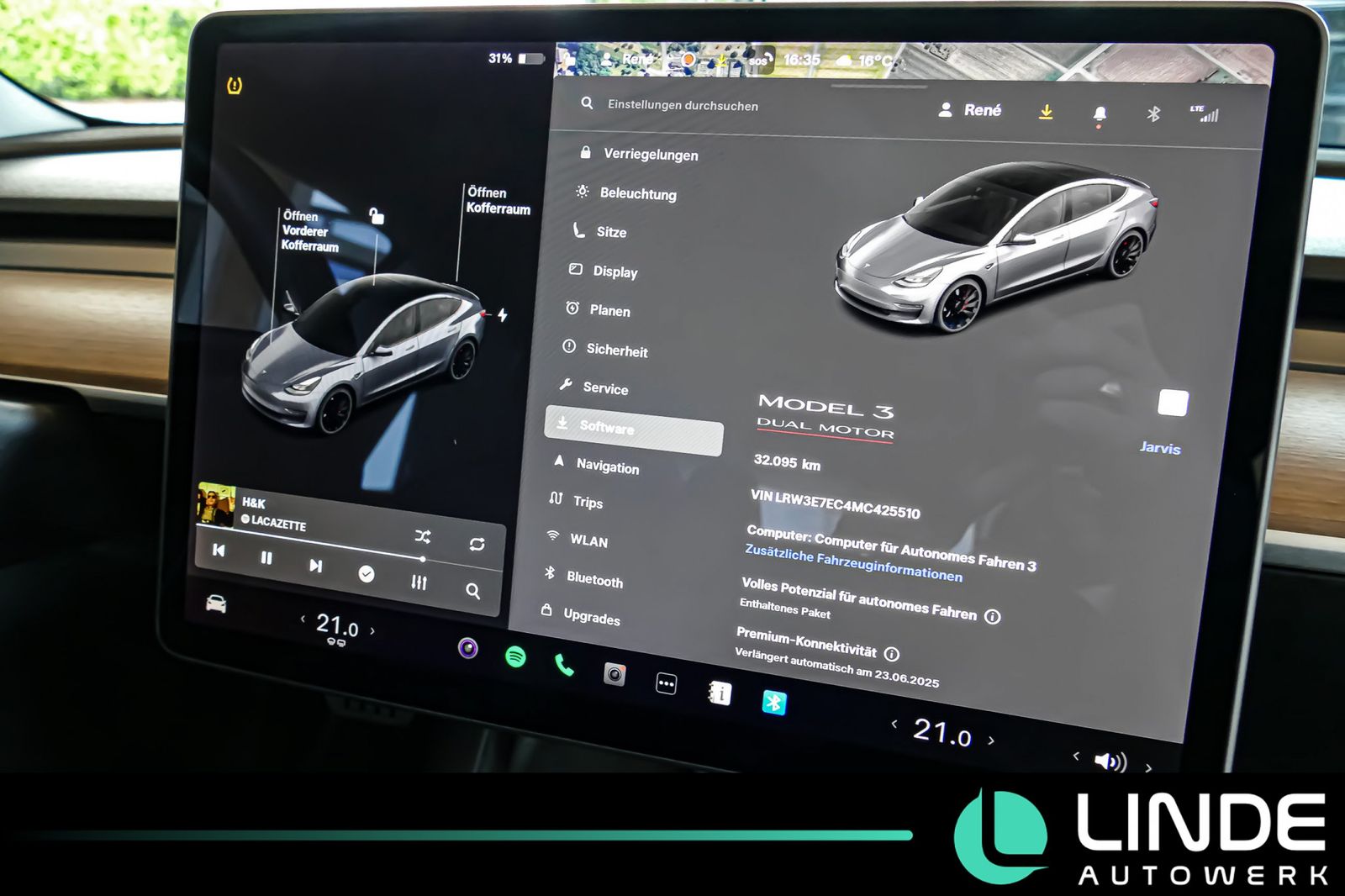This screenshot has width=1345, height=896.
Task: Open the Sicherheit settings
Action: point(605,349)
